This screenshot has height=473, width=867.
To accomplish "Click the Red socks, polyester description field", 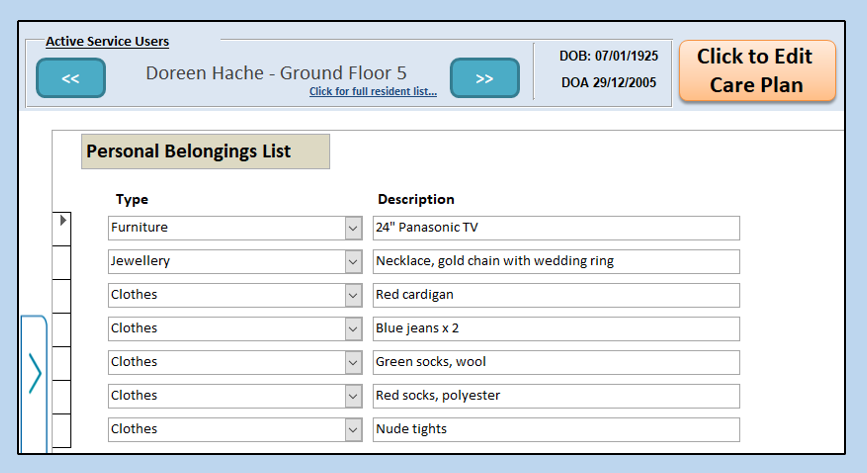I will 556,396.
